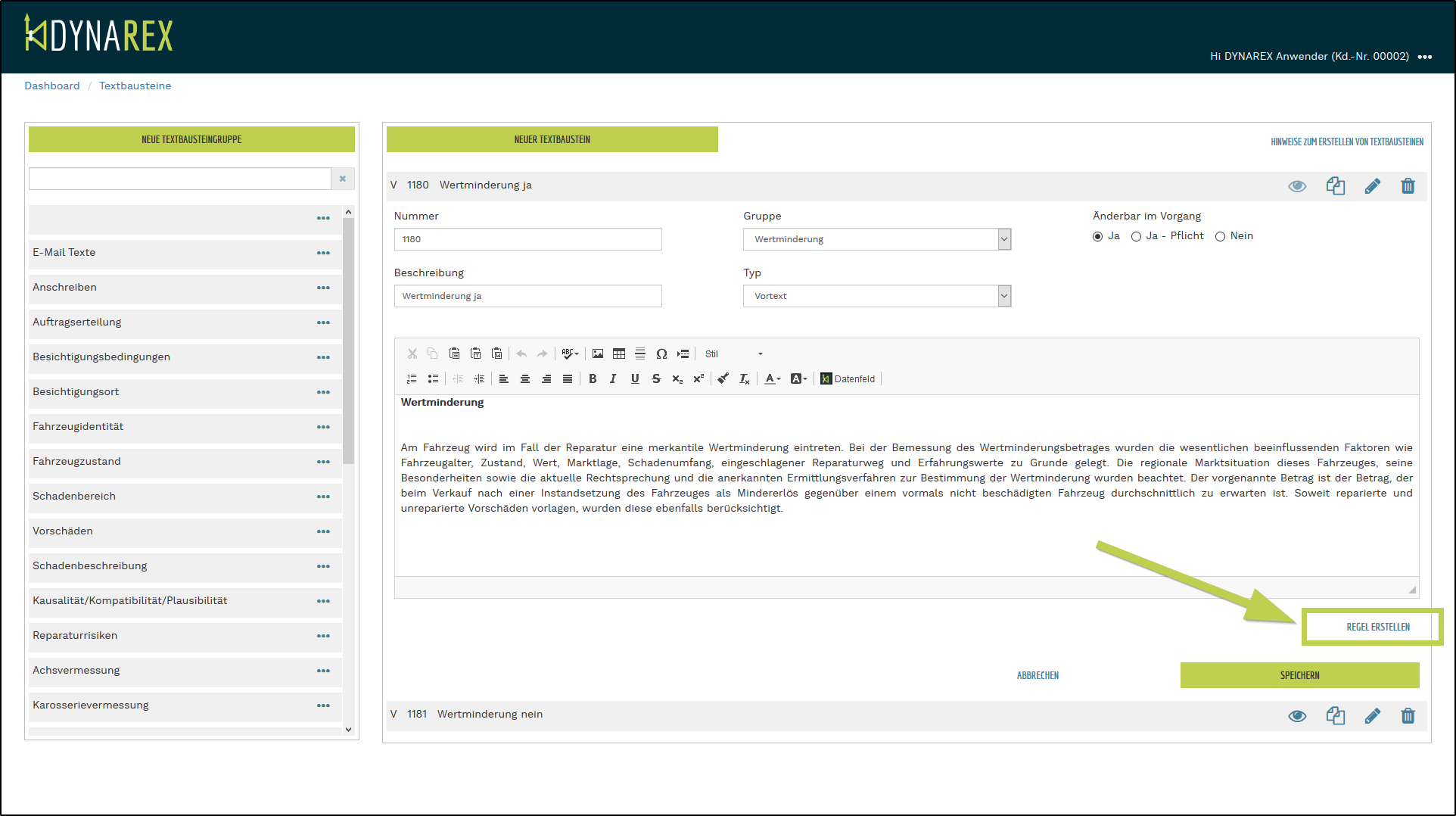Apply underline formatting in the editor
The height and width of the screenshot is (816, 1456).
[635, 378]
